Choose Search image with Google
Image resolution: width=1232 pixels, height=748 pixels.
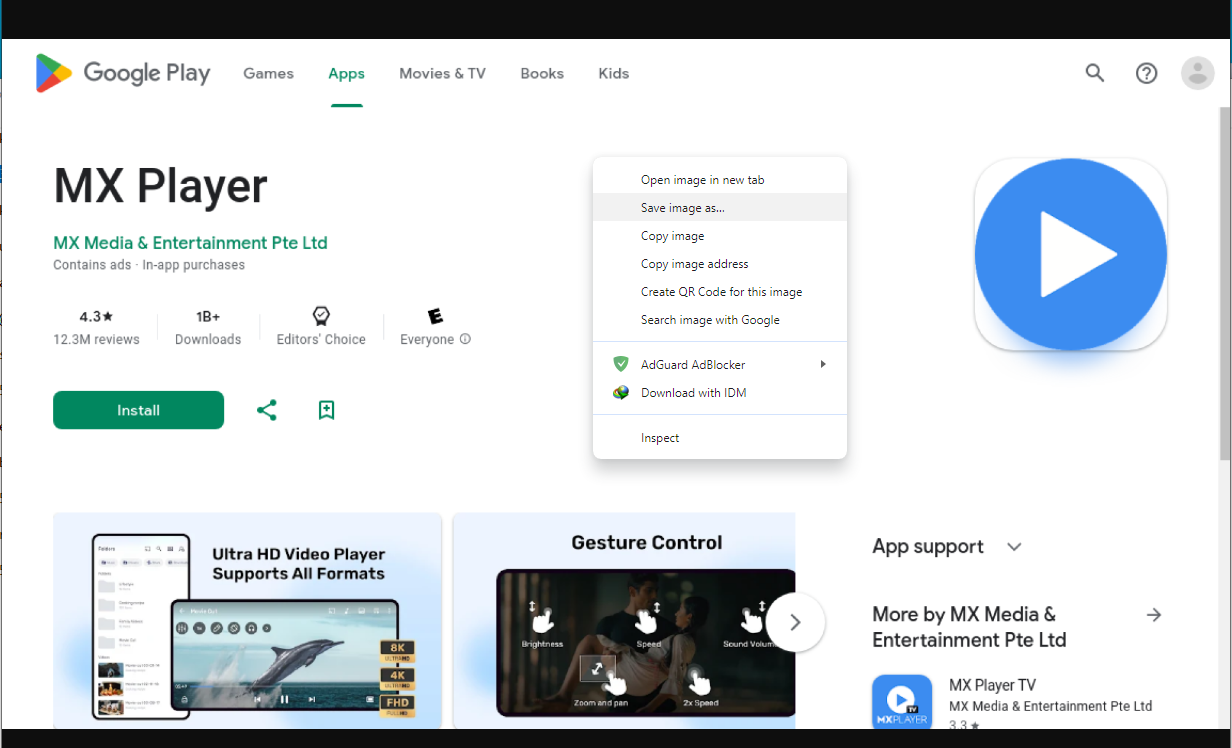coord(720,320)
